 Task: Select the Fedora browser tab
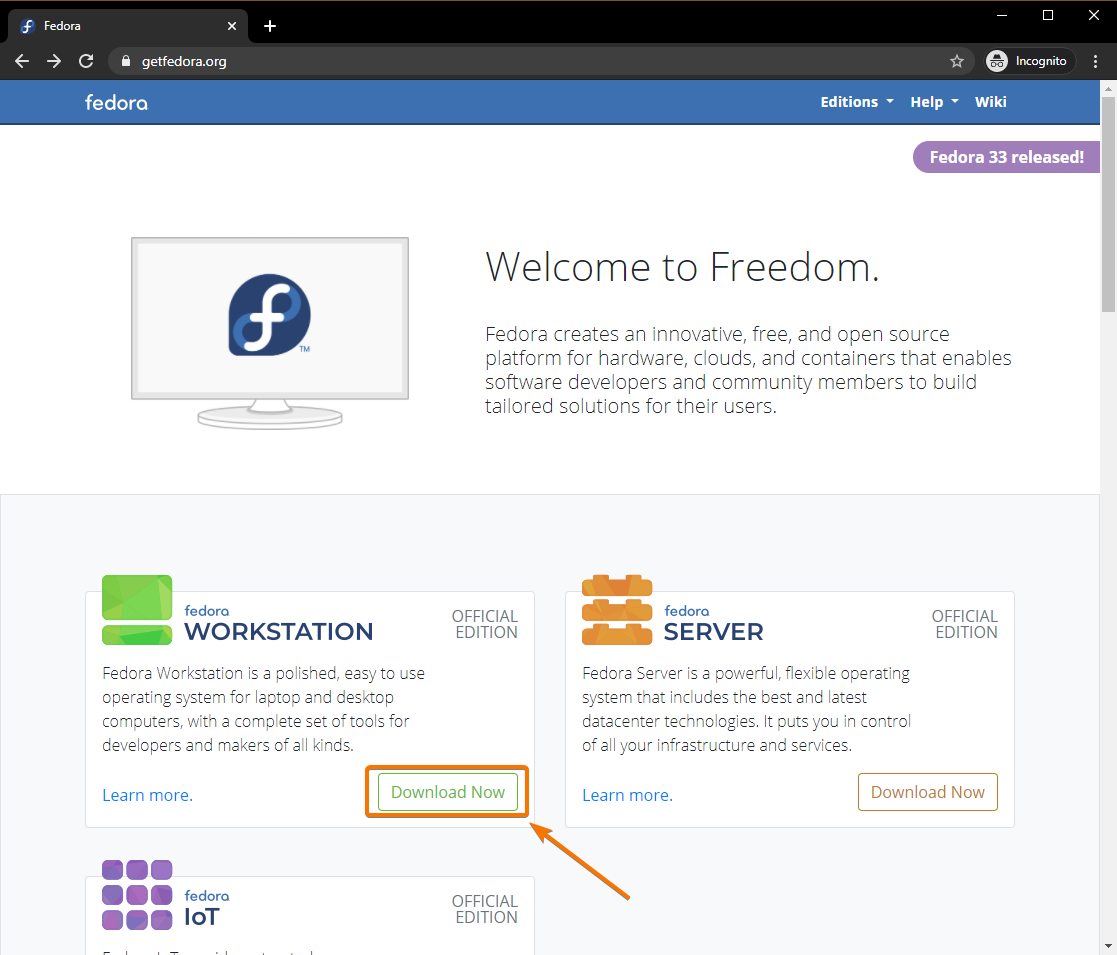coord(120,26)
